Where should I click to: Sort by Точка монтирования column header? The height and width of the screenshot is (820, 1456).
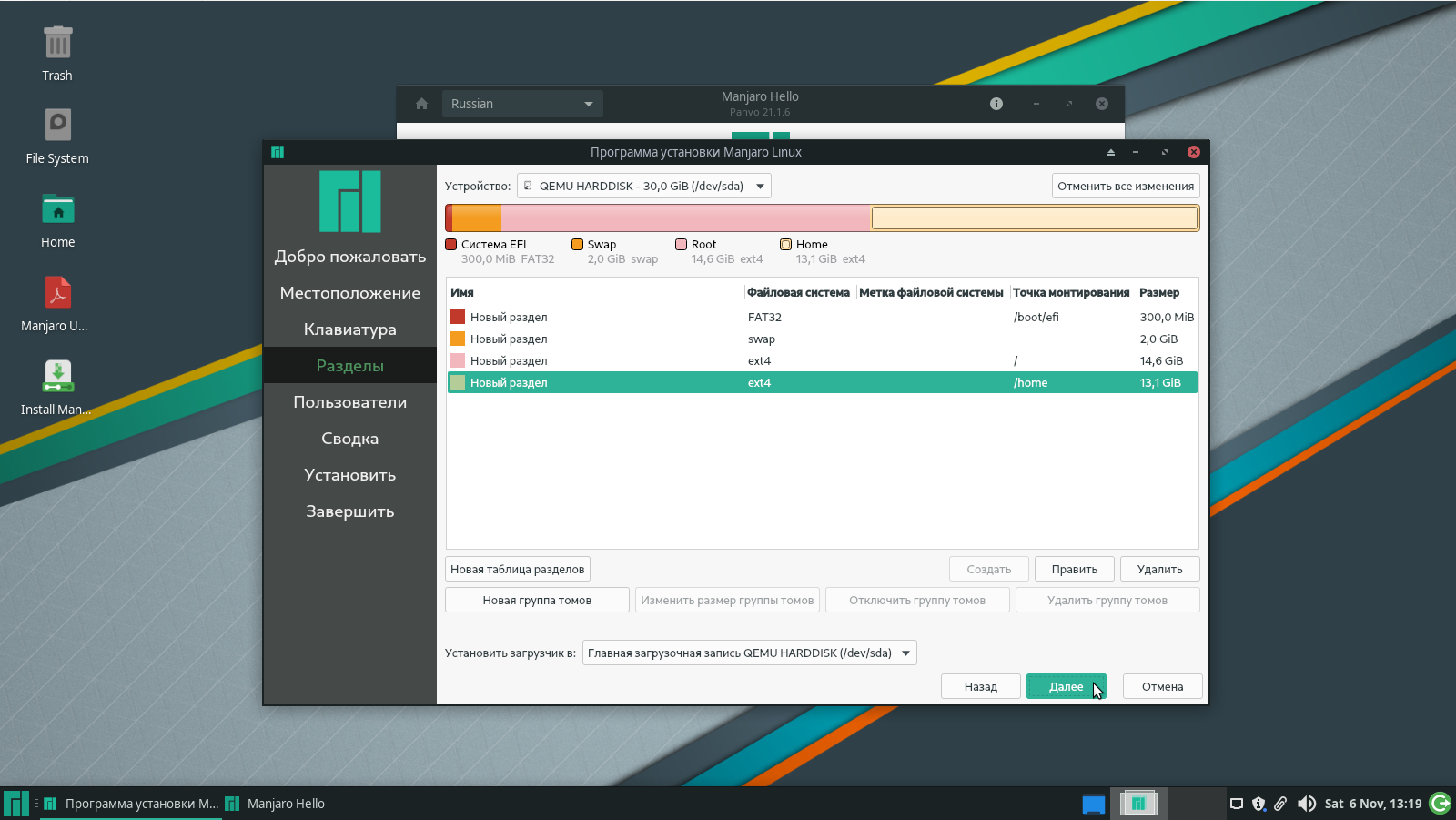click(x=1071, y=292)
